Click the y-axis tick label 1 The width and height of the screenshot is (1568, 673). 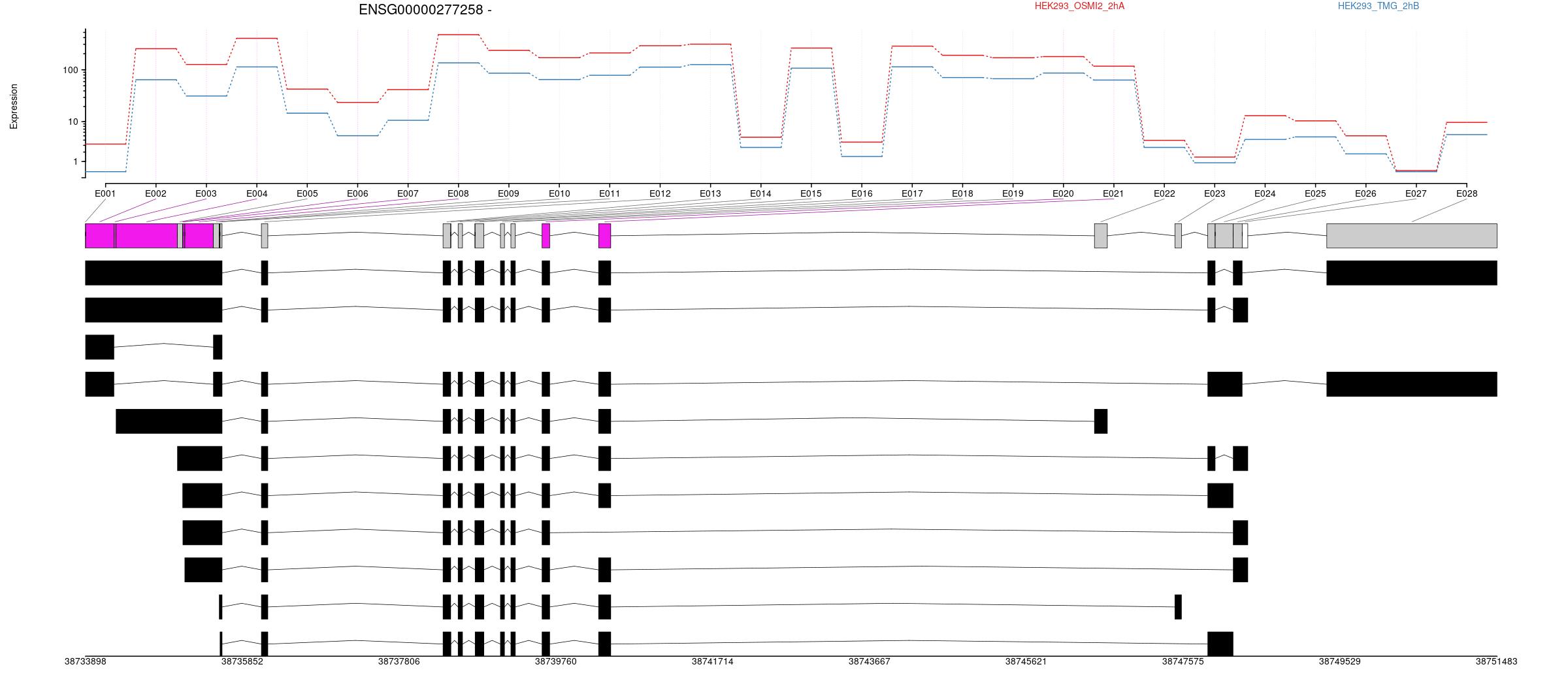[x=75, y=161]
